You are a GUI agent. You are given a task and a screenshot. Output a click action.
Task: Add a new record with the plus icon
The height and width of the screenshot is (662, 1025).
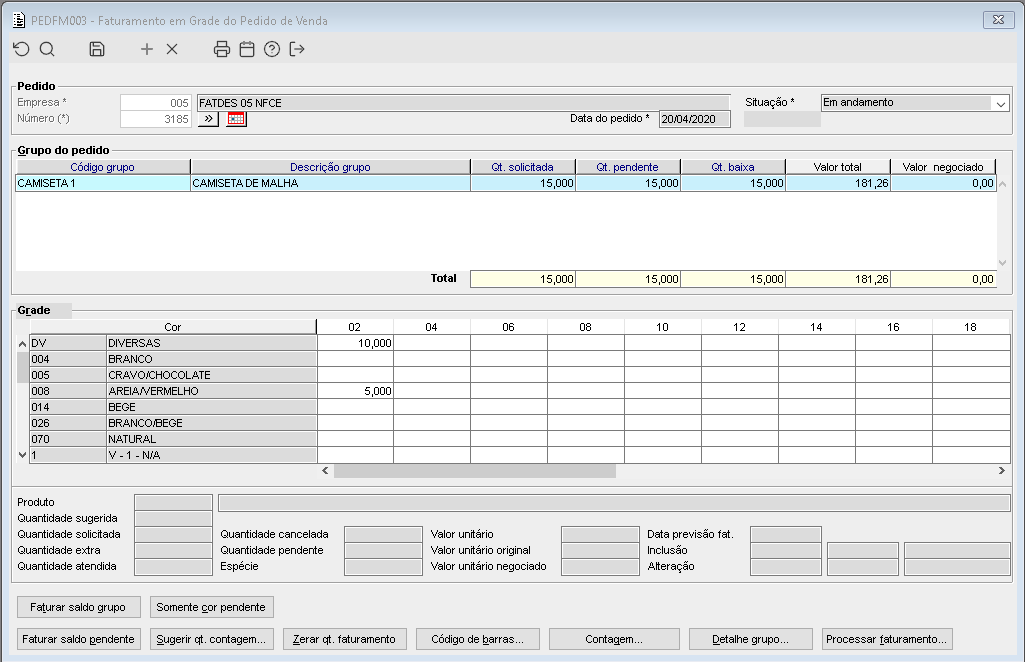147,49
